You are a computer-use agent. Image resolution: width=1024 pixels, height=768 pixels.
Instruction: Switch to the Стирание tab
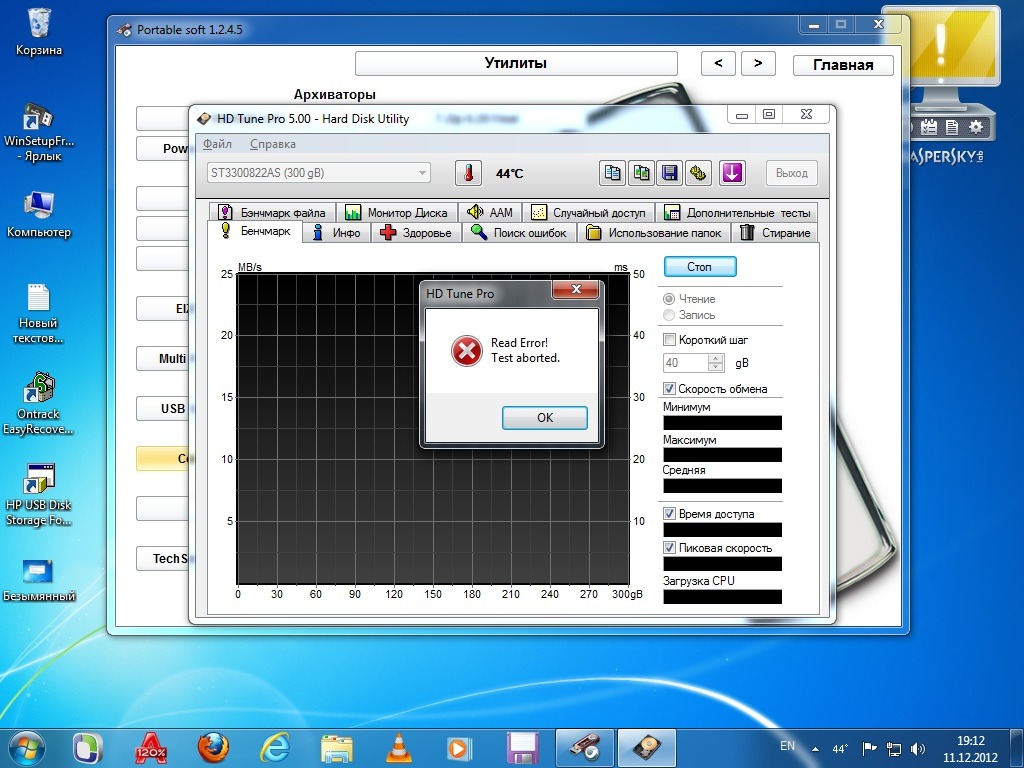(775, 232)
